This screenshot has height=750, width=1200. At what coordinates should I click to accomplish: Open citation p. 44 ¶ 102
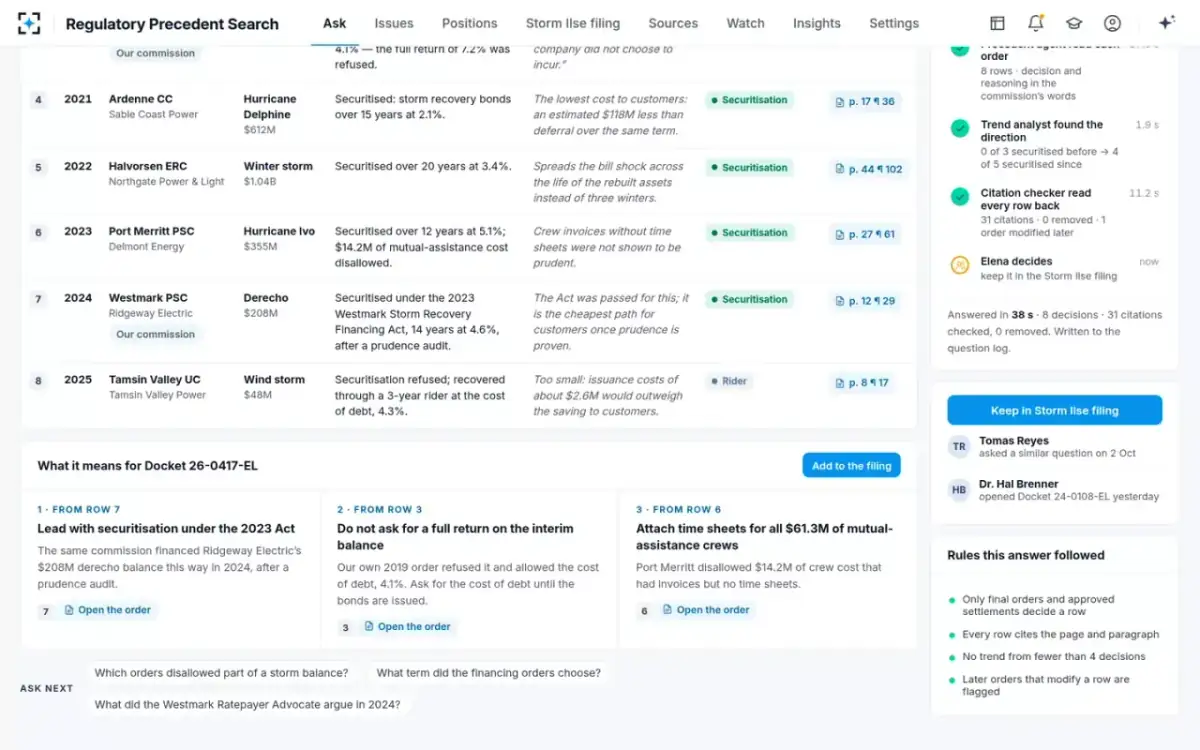click(x=869, y=169)
